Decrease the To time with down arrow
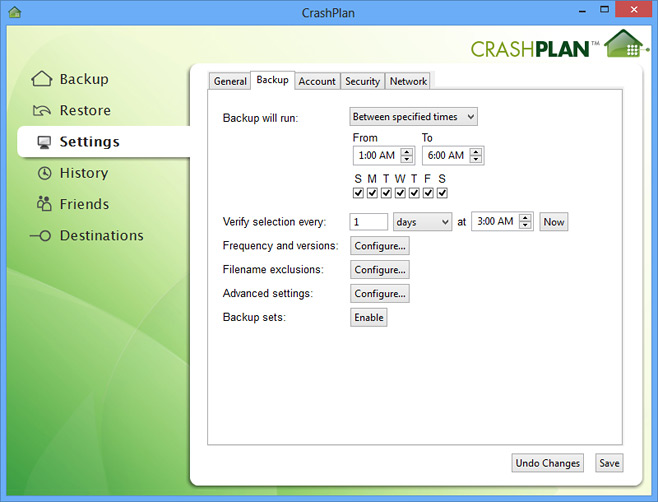This screenshot has height=502, width=658. pyautogui.click(x=476, y=159)
